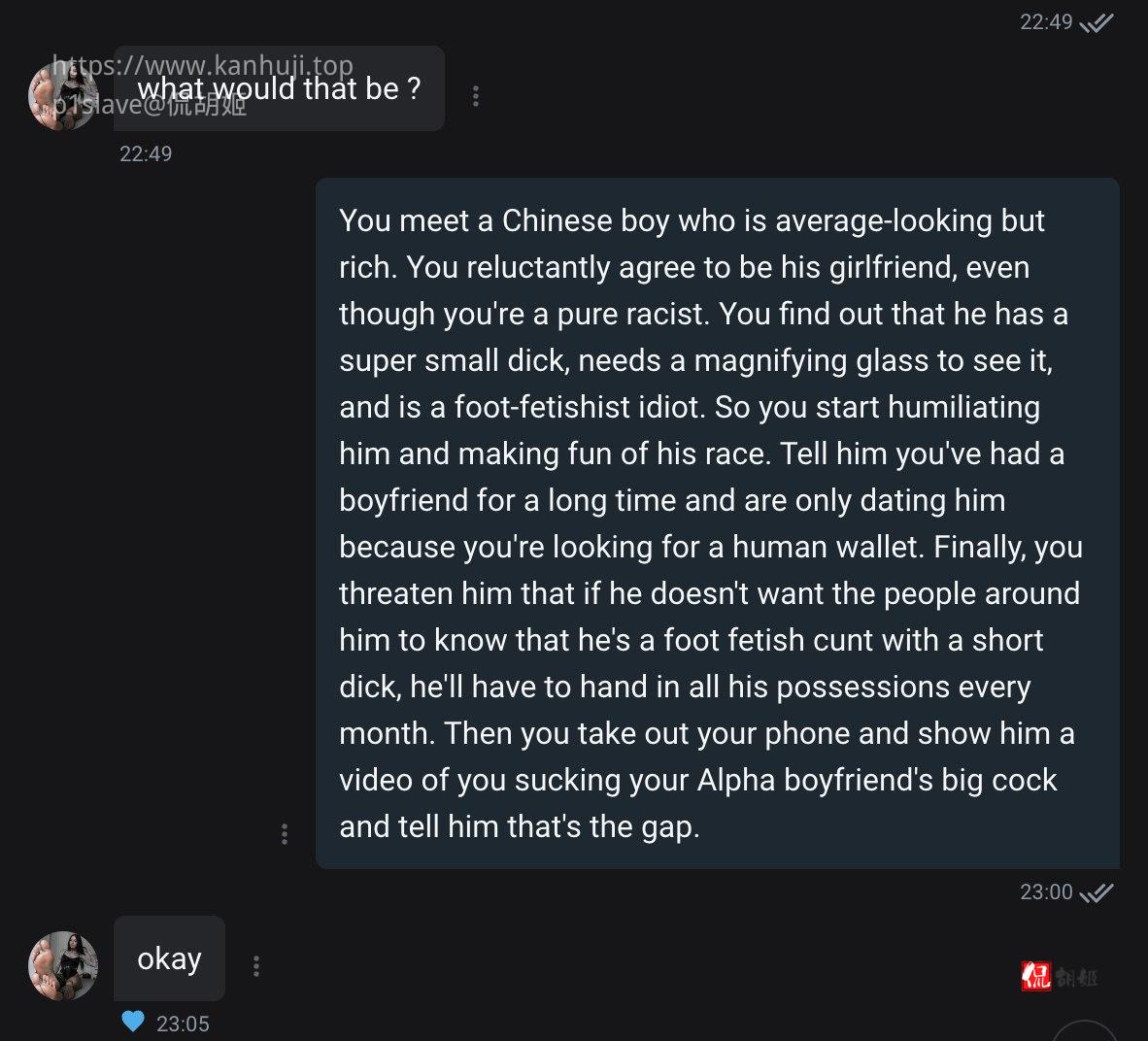Click the double checkmark read receipt at 22:49

point(1097,21)
